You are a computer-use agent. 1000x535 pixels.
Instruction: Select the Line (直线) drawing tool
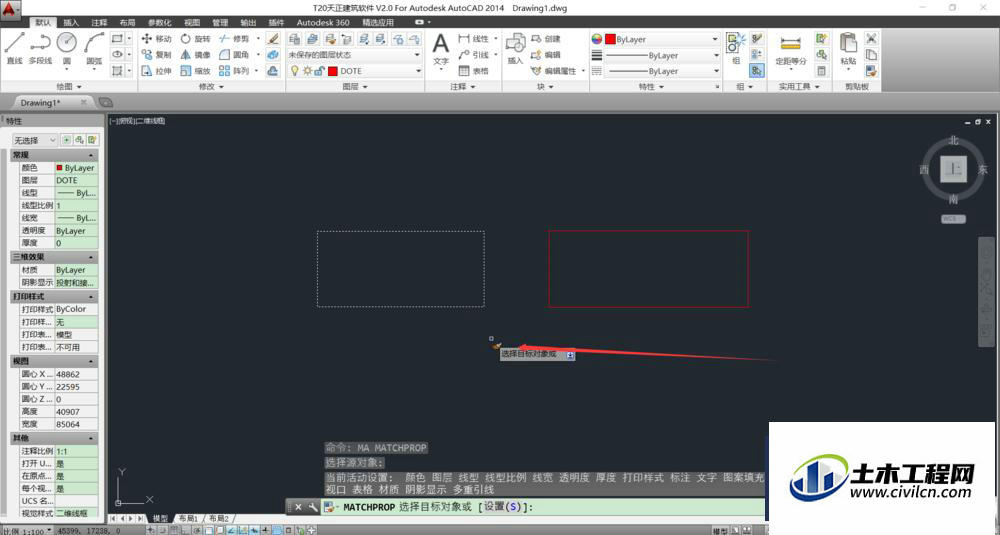pyautogui.click(x=14, y=48)
